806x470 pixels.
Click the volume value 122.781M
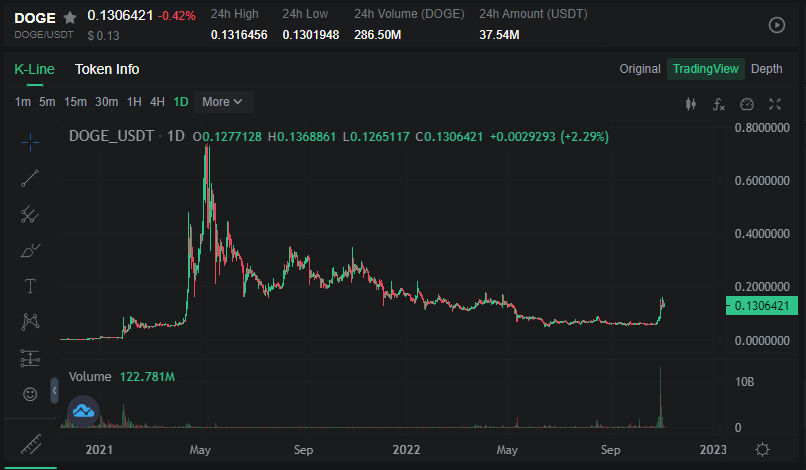click(147, 376)
